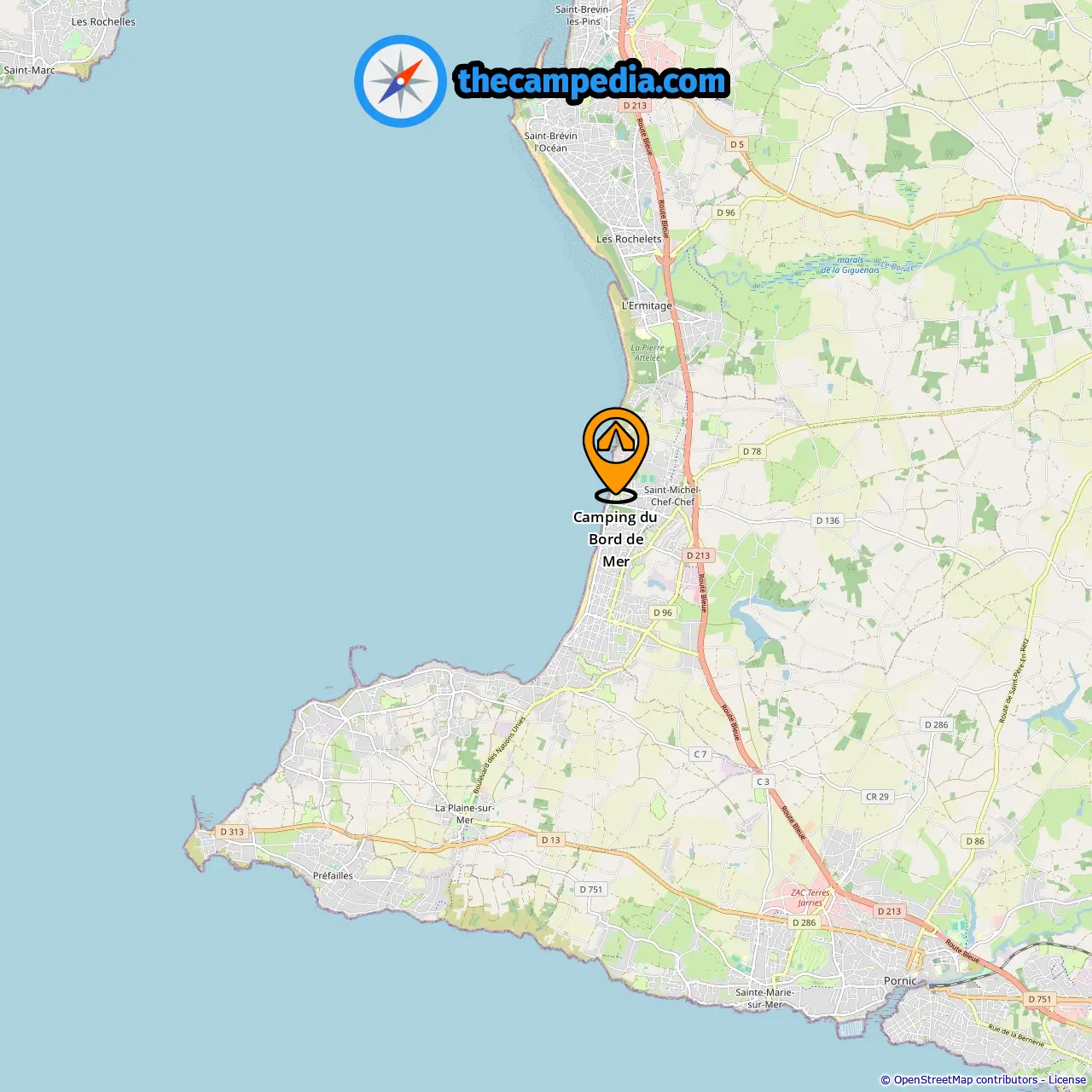Click the D 136 road badge
The image size is (1092, 1092).
(x=828, y=520)
